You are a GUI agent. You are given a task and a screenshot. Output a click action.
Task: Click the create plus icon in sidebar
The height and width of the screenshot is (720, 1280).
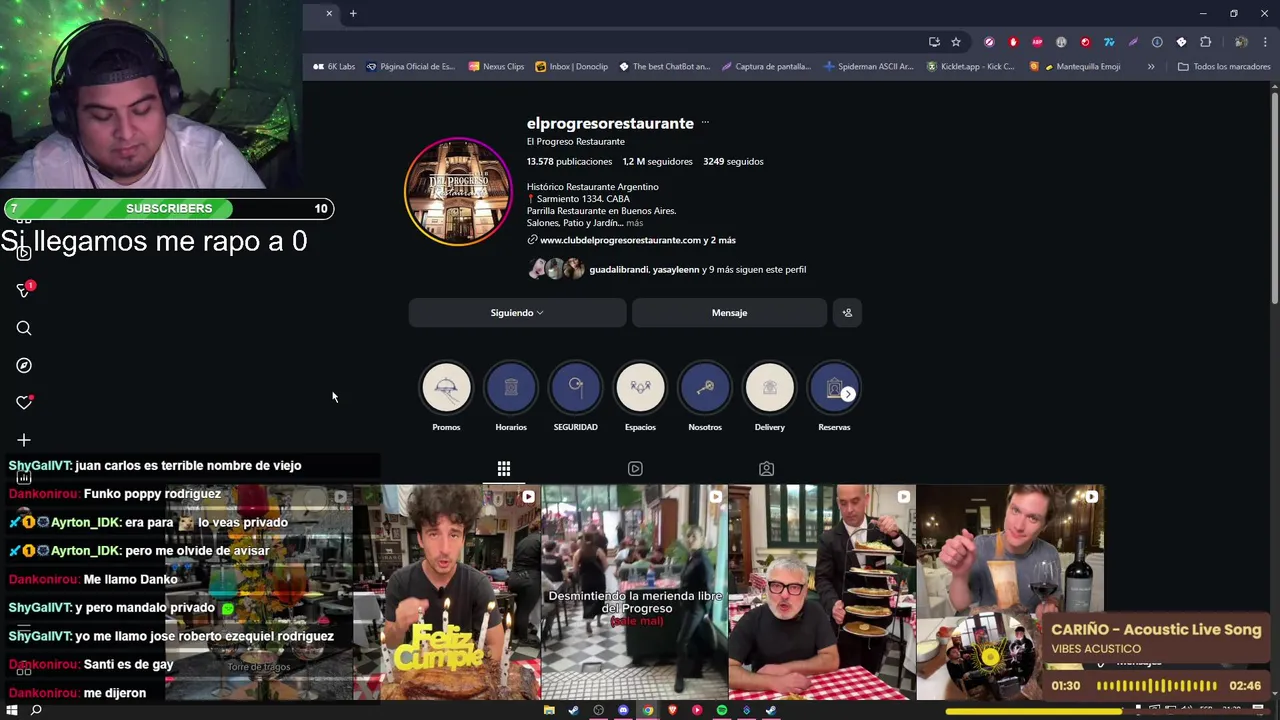click(24, 439)
